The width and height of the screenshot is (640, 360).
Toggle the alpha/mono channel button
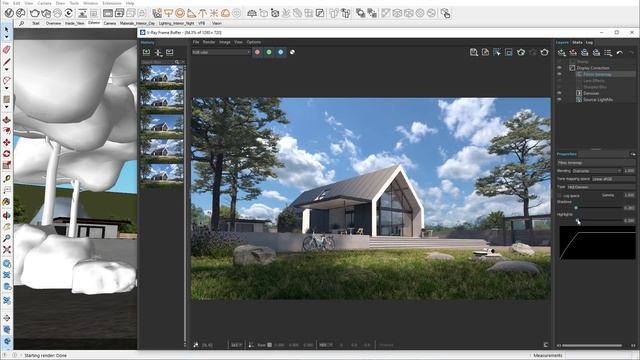click(x=292, y=52)
